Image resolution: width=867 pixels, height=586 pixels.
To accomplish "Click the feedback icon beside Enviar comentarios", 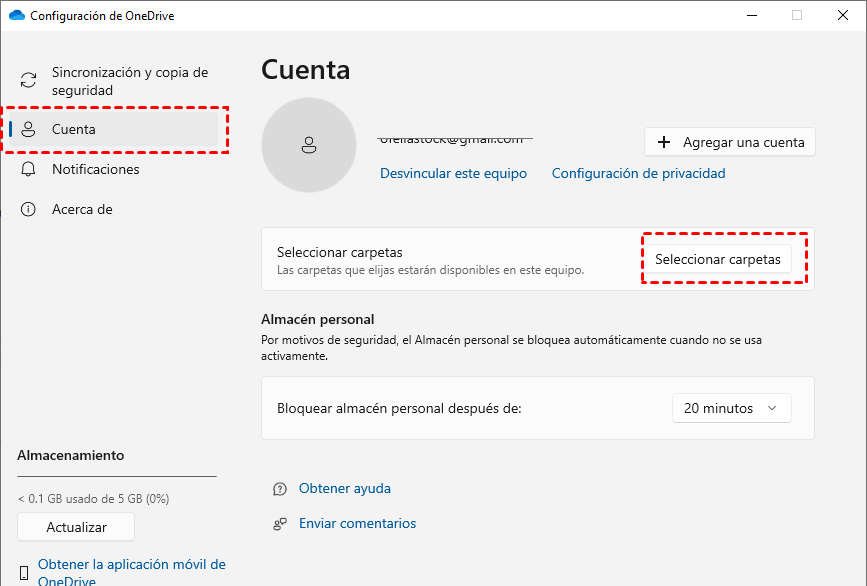I will pos(280,524).
